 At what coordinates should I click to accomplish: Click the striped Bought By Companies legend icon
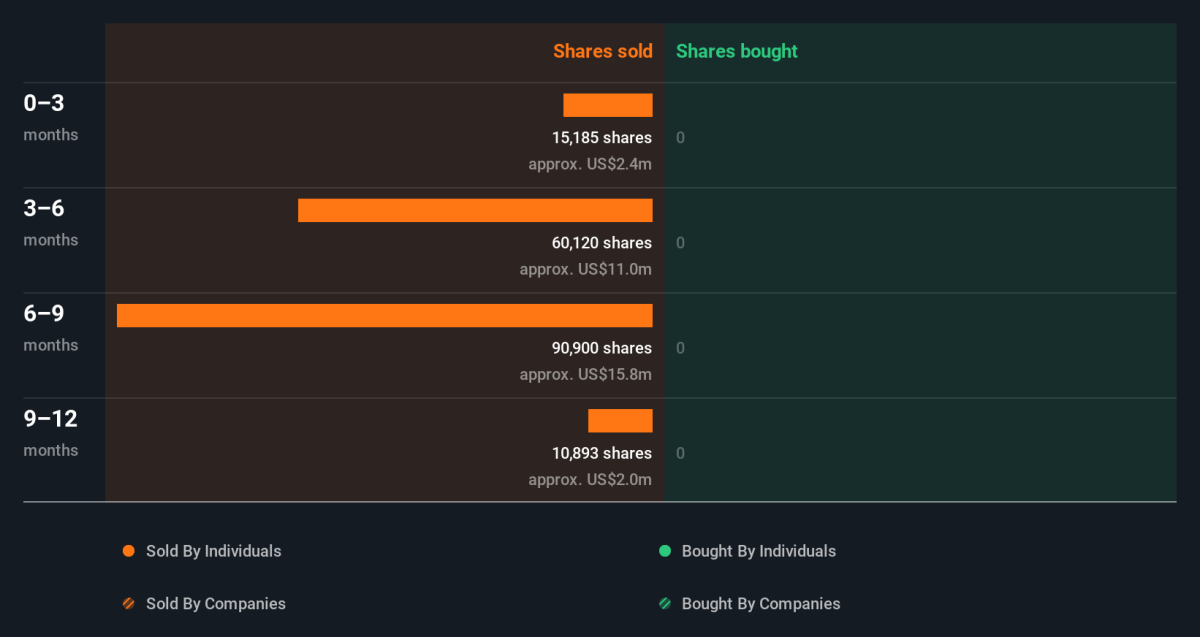pyautogui.click(x=665, y=604)
